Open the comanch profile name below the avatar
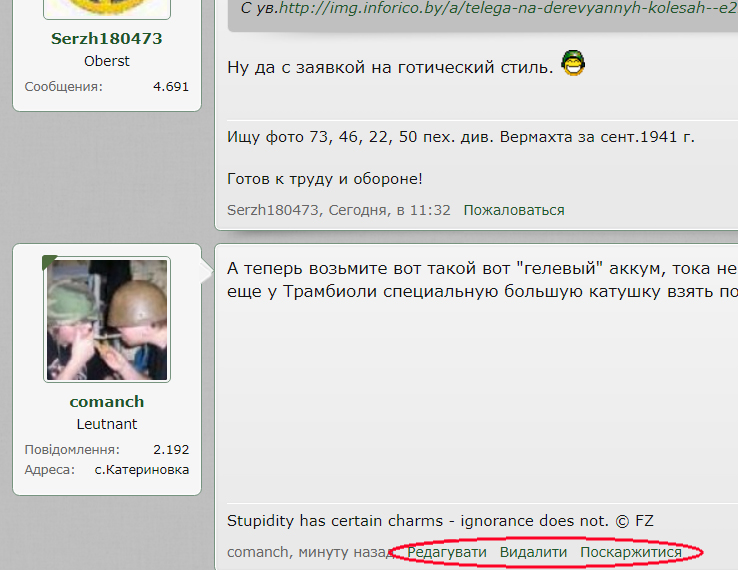This screenshot has height=570, width=738. [107, 401]
